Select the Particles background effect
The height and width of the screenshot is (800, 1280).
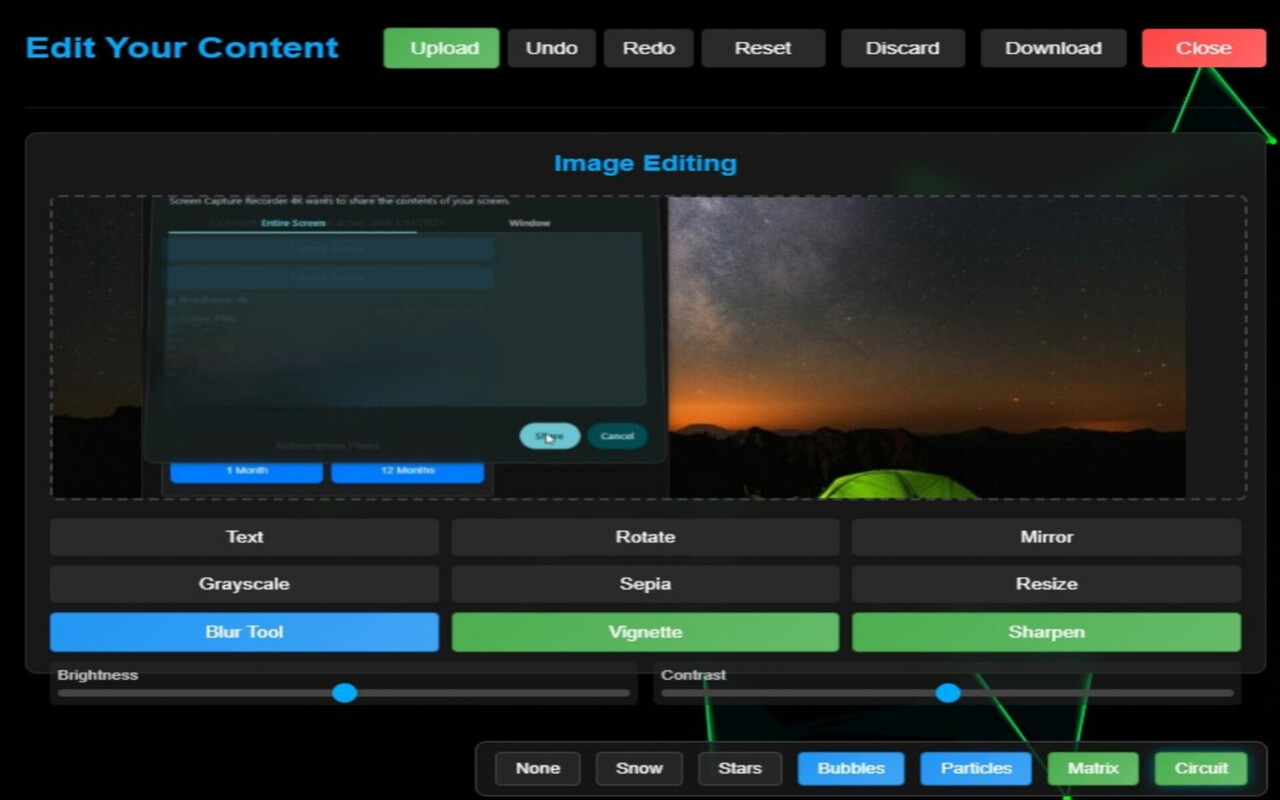(x=976, y=768)
